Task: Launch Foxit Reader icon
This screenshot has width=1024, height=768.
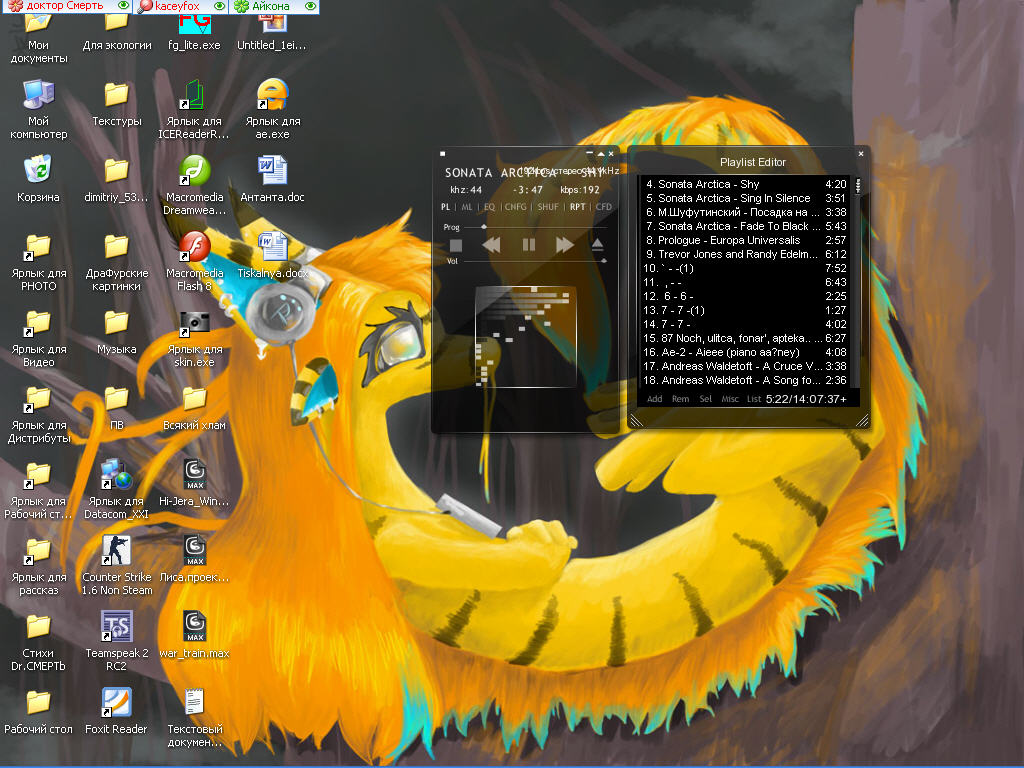Action: click(116, 703)
